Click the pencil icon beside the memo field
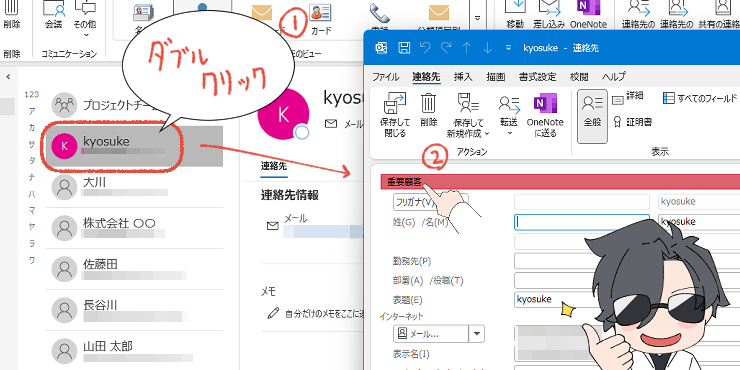The width and height of the screenshot is (740, 370). [x=273, y=312]
